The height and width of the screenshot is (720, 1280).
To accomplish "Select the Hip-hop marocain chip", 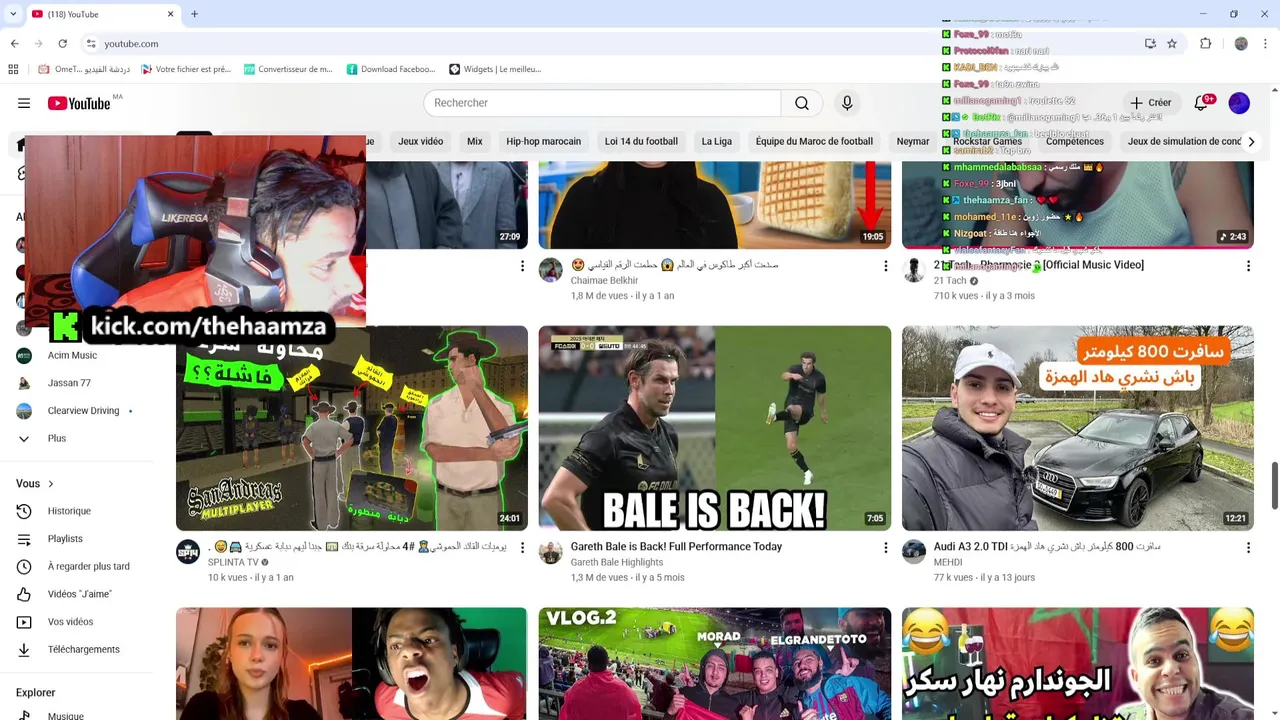I will [543, 141].
